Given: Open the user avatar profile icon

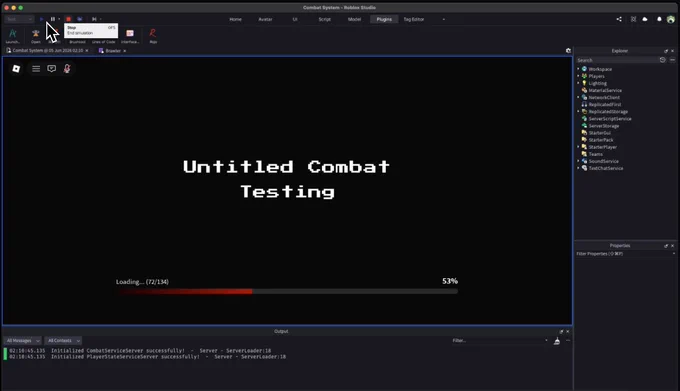Looking at the screenshot, I should pyautogui.click(x=671, y=19).
